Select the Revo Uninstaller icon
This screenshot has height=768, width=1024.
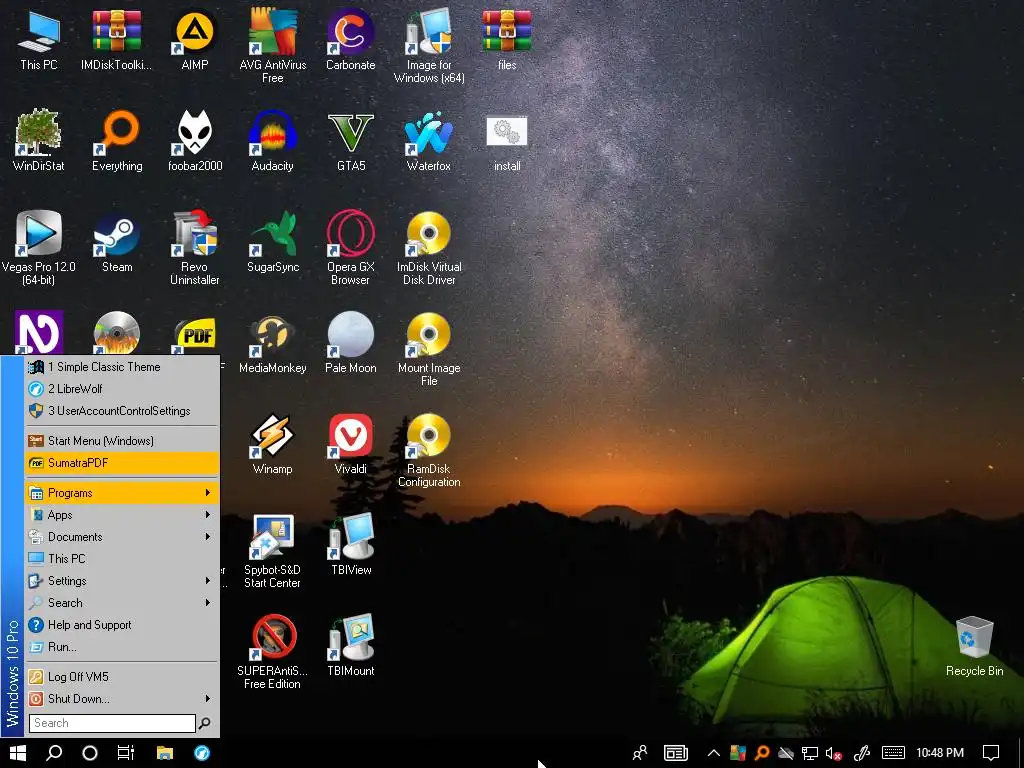pyautogui.click(x=195, y=247)
